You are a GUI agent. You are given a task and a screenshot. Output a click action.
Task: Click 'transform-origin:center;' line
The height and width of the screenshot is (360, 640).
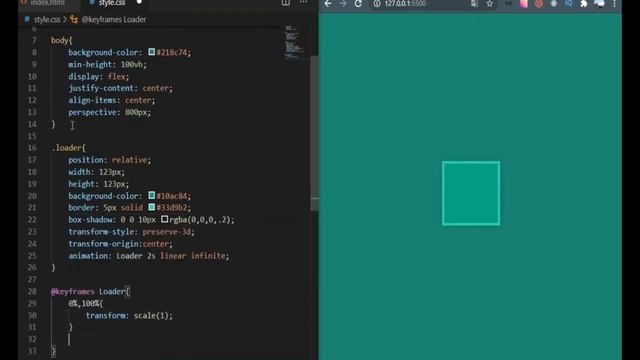pyautogui.click(x=120, y=244)
